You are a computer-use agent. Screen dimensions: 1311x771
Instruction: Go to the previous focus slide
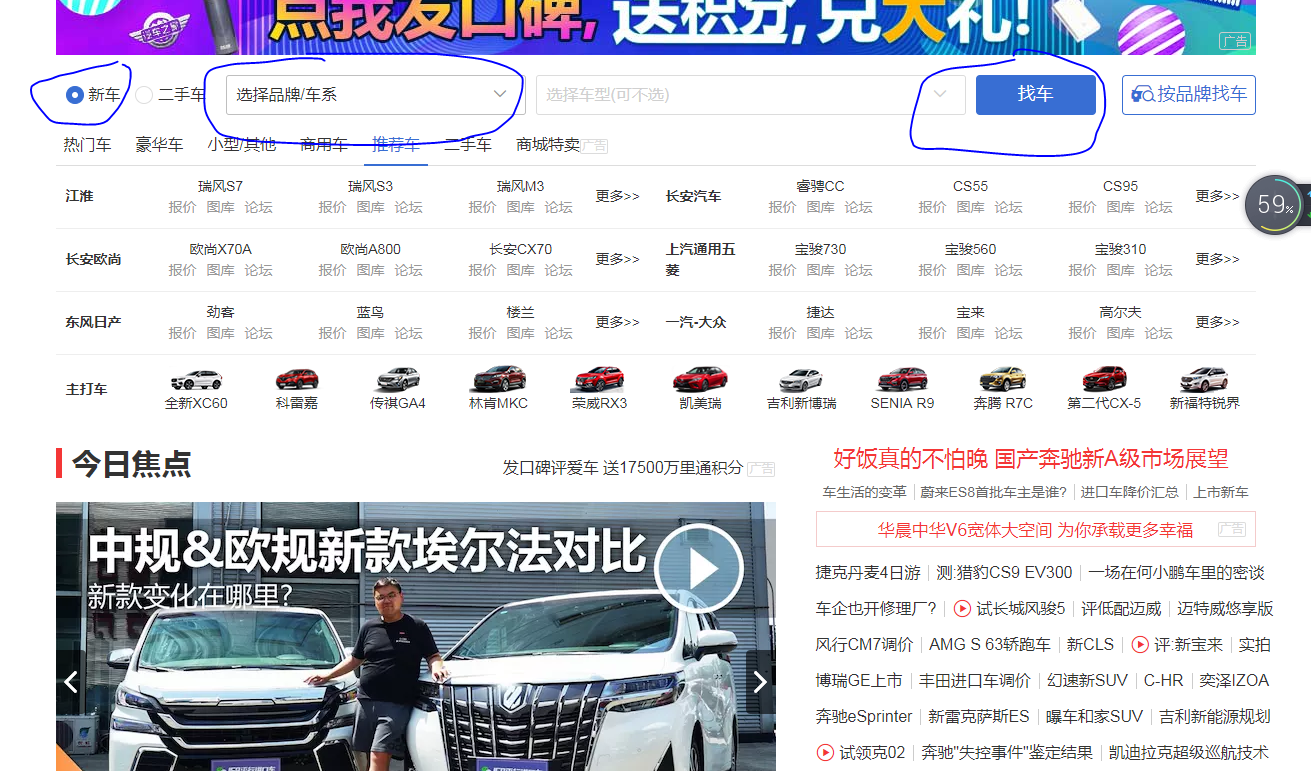[x=71, y=682]
